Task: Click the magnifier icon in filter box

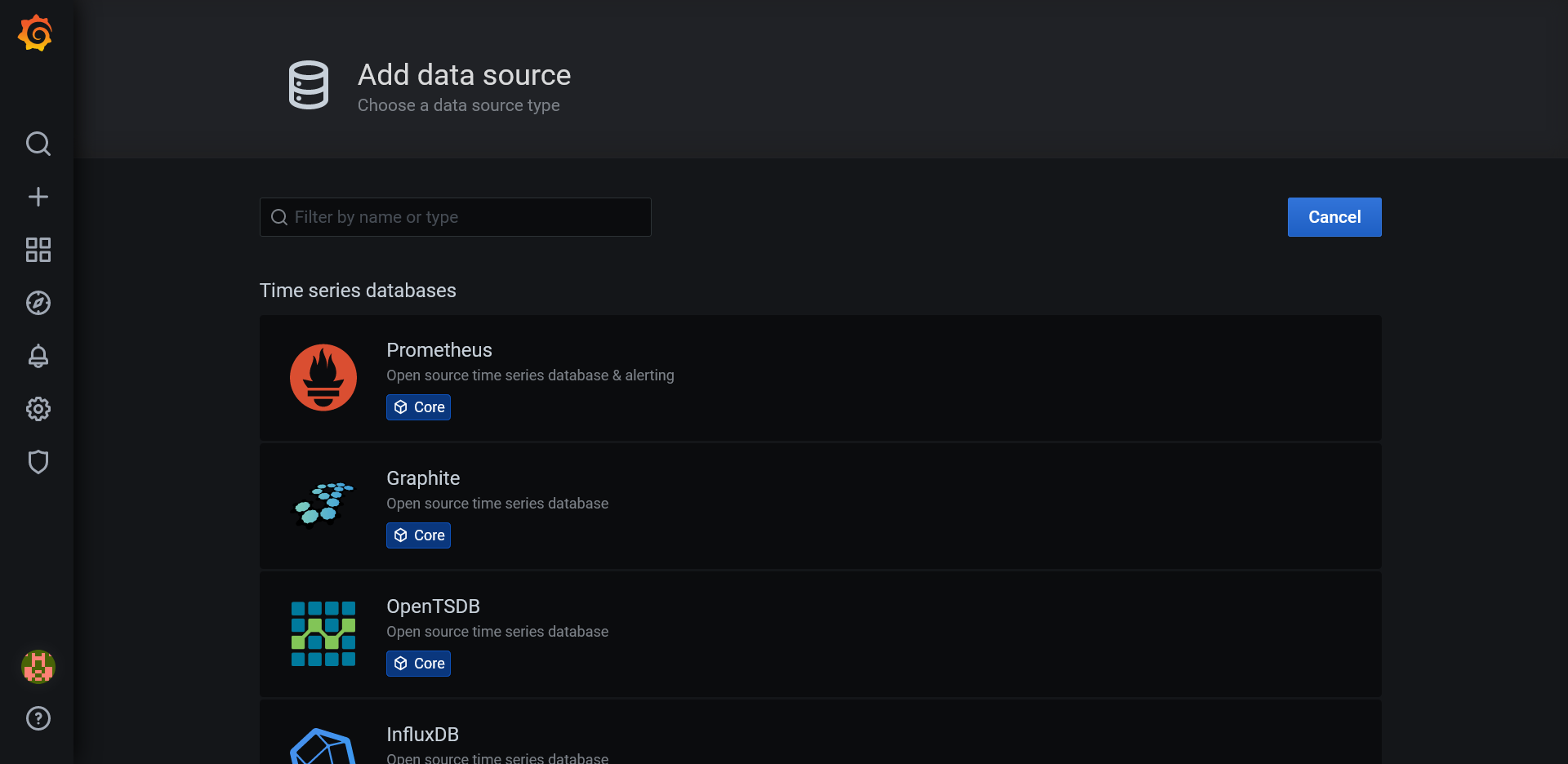Action: coord(279,217)
